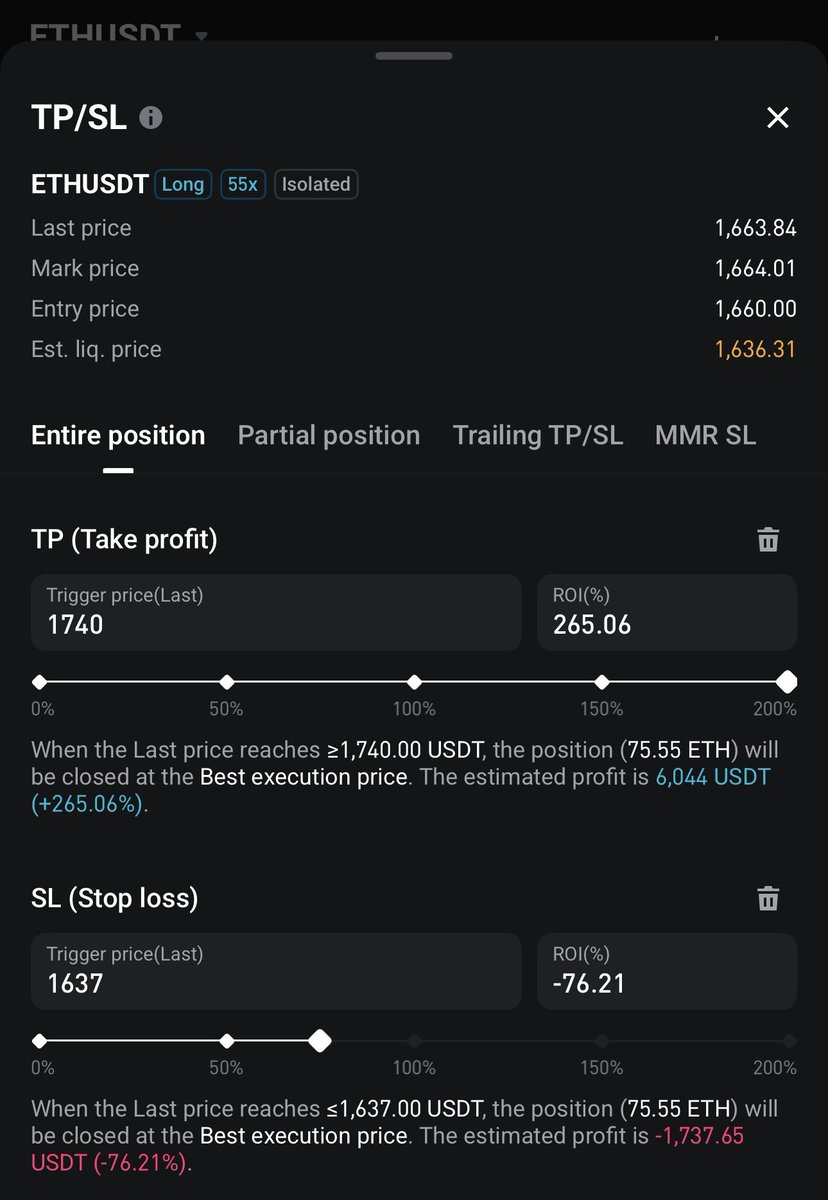
Task: Remove the Stop loss order via trash icon
Action: (x=768, y=898)
